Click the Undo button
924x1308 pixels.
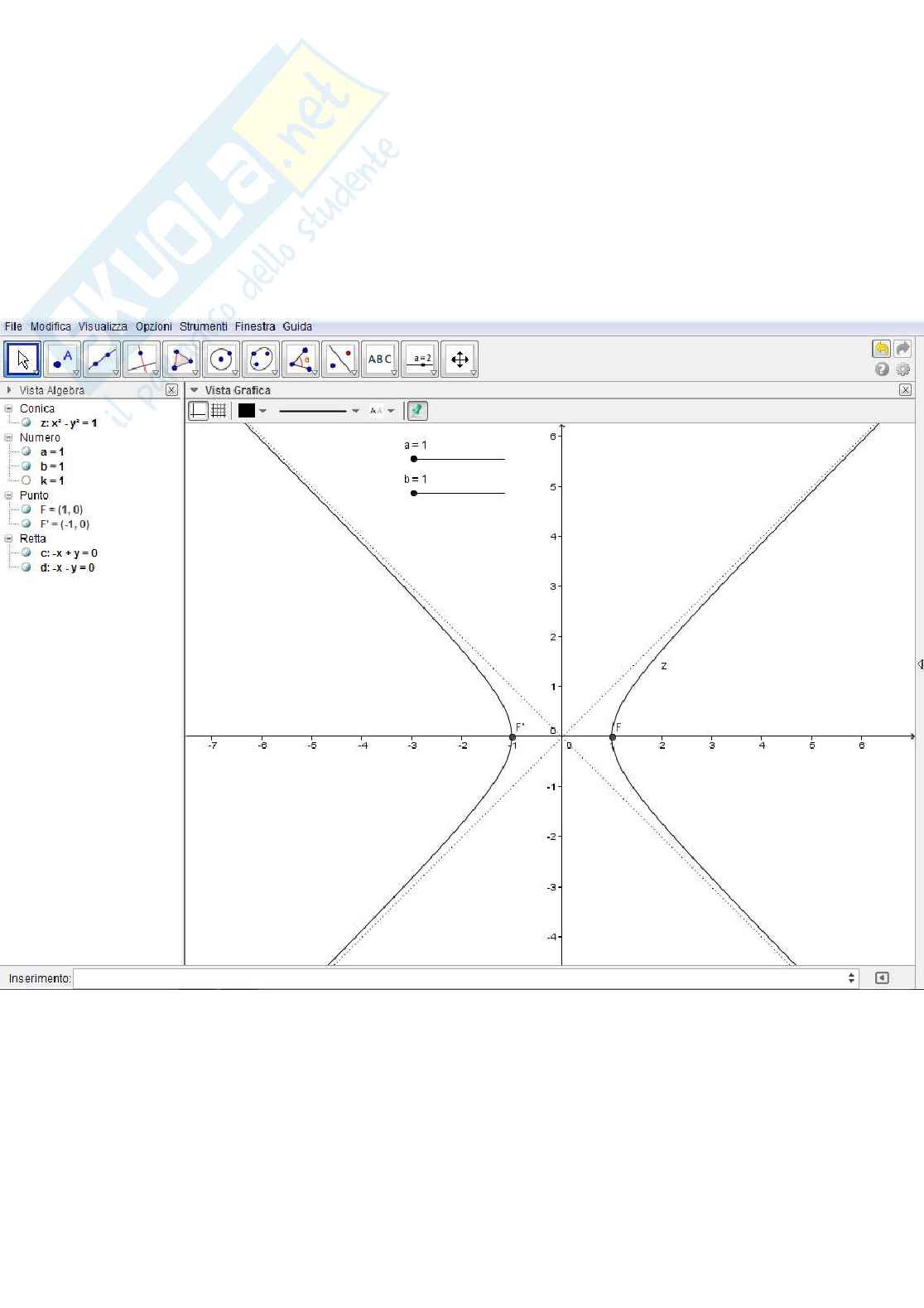881,349
